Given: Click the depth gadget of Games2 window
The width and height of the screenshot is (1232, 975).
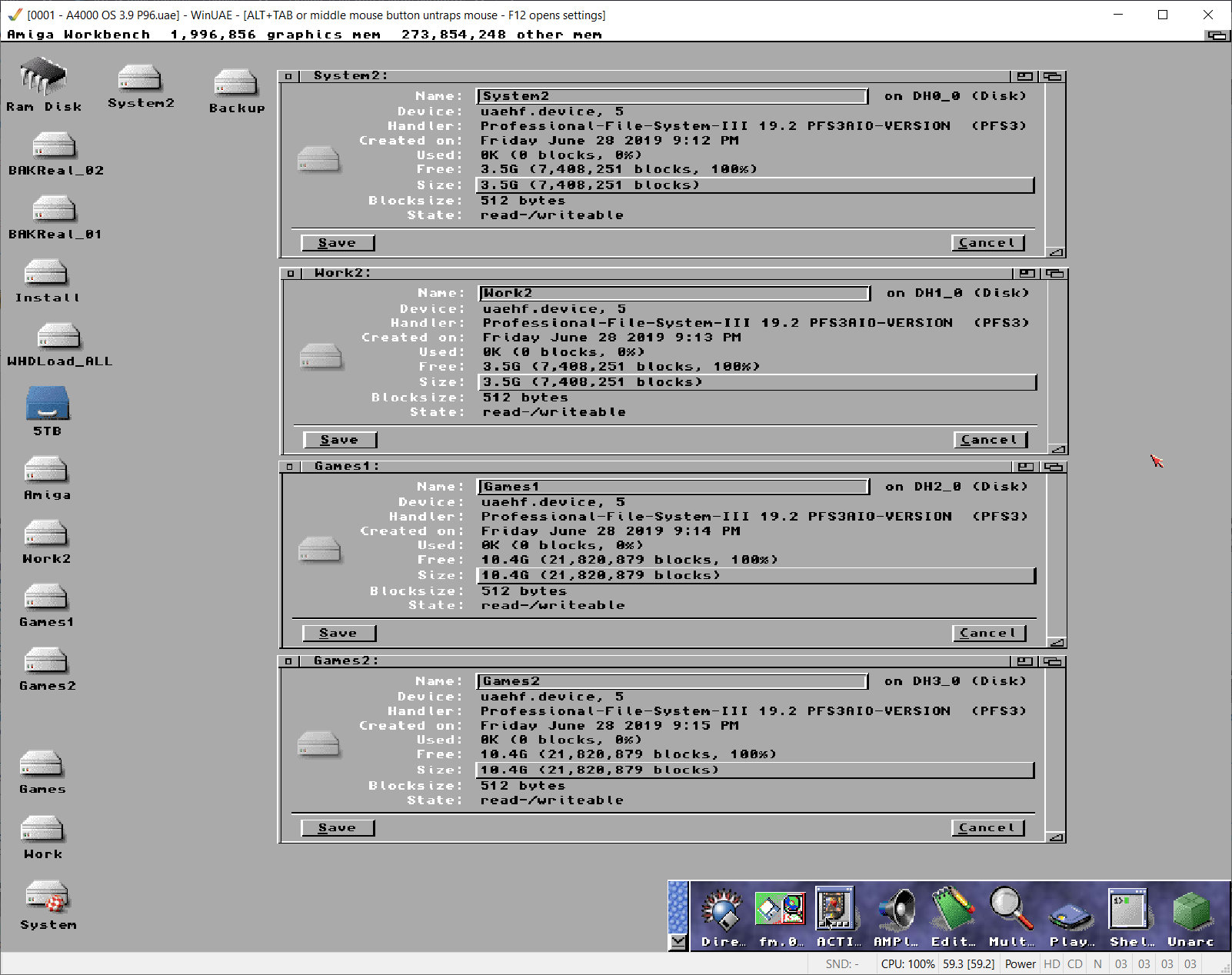Looking at the screenshot, I should (1053, 661).
